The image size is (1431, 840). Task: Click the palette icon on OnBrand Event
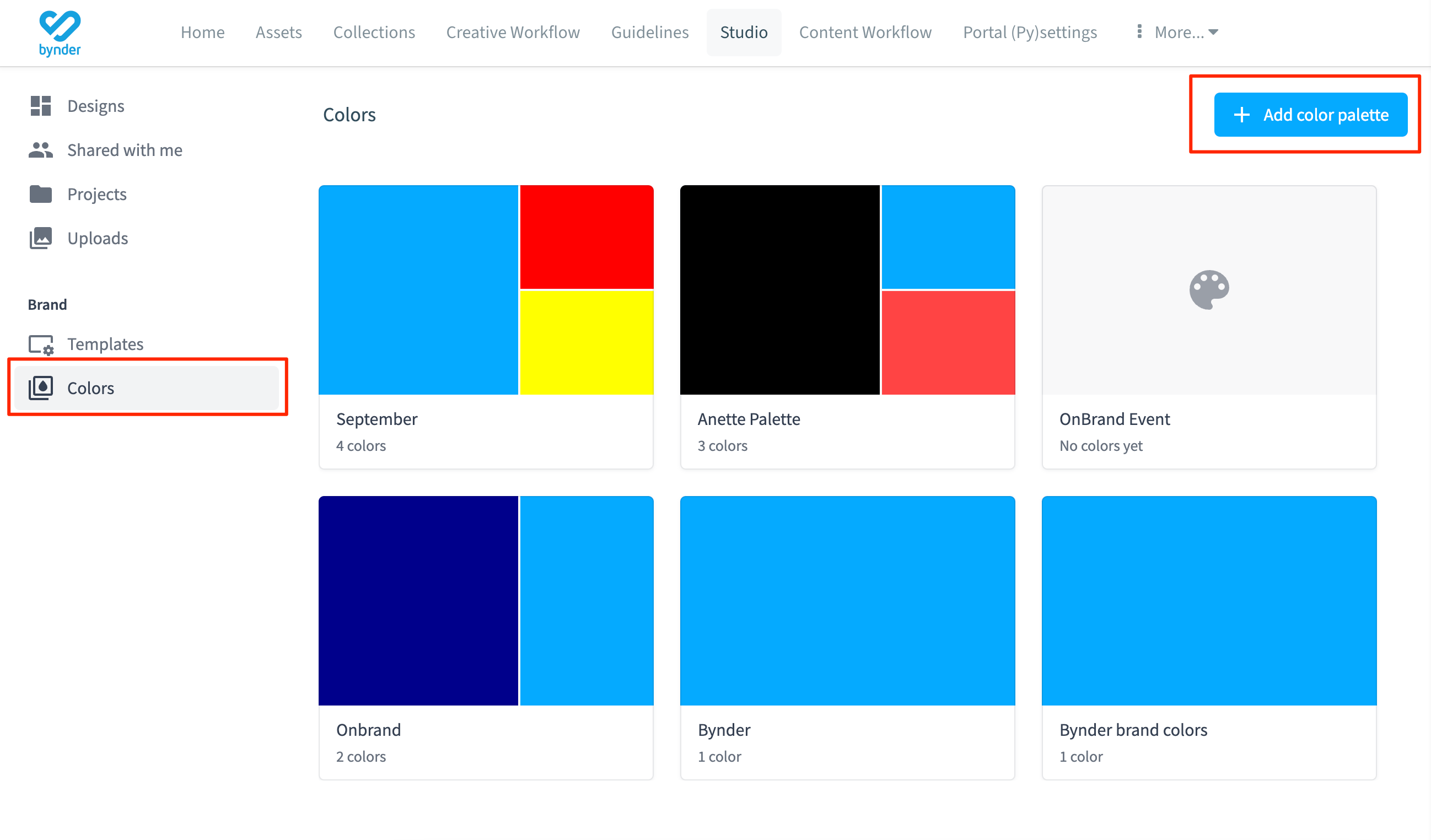(x=1209, y=290)
